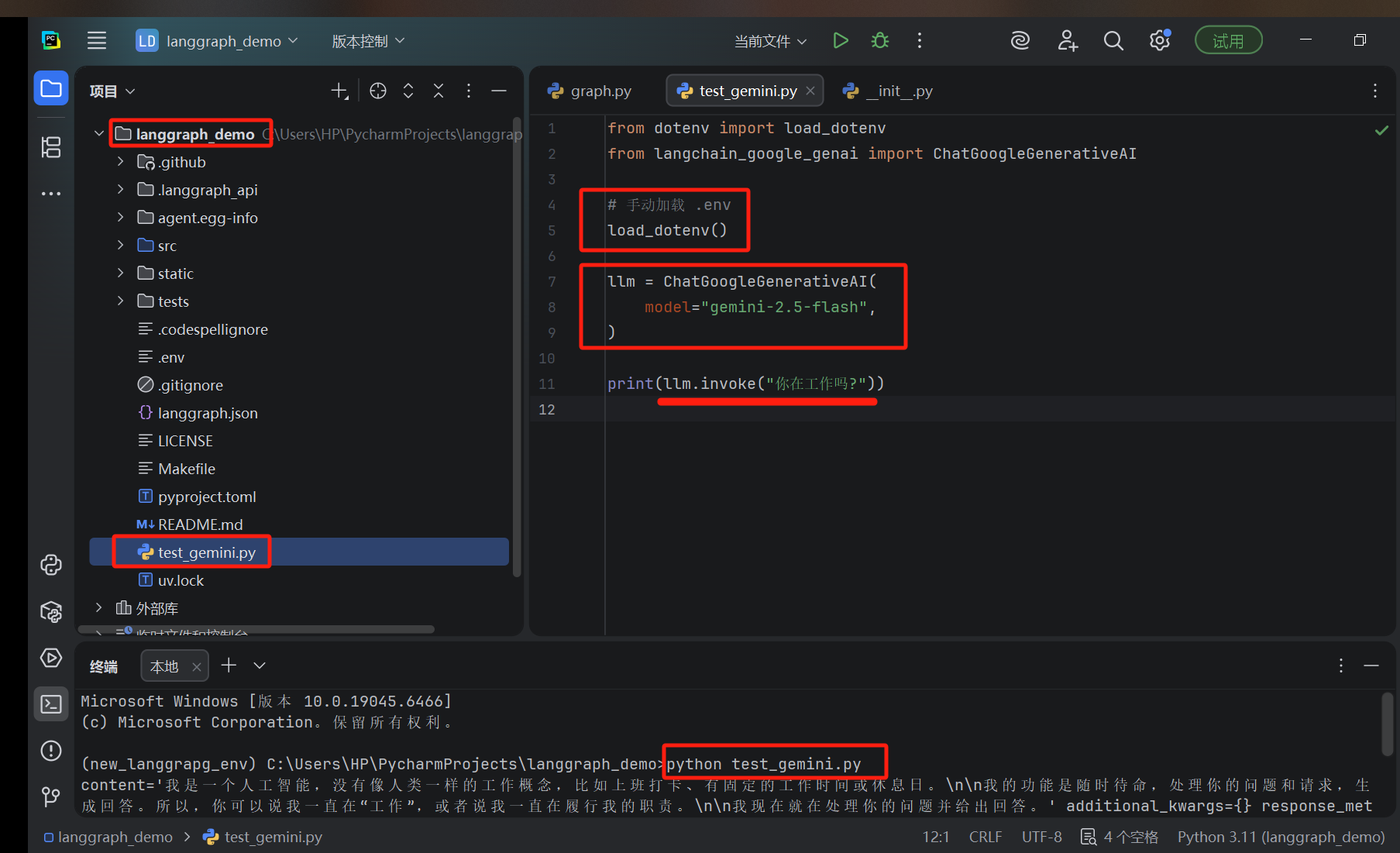Select opened file with crosshair icon
The height and width of the screenshot is (853, 1400).
(378, 91)
